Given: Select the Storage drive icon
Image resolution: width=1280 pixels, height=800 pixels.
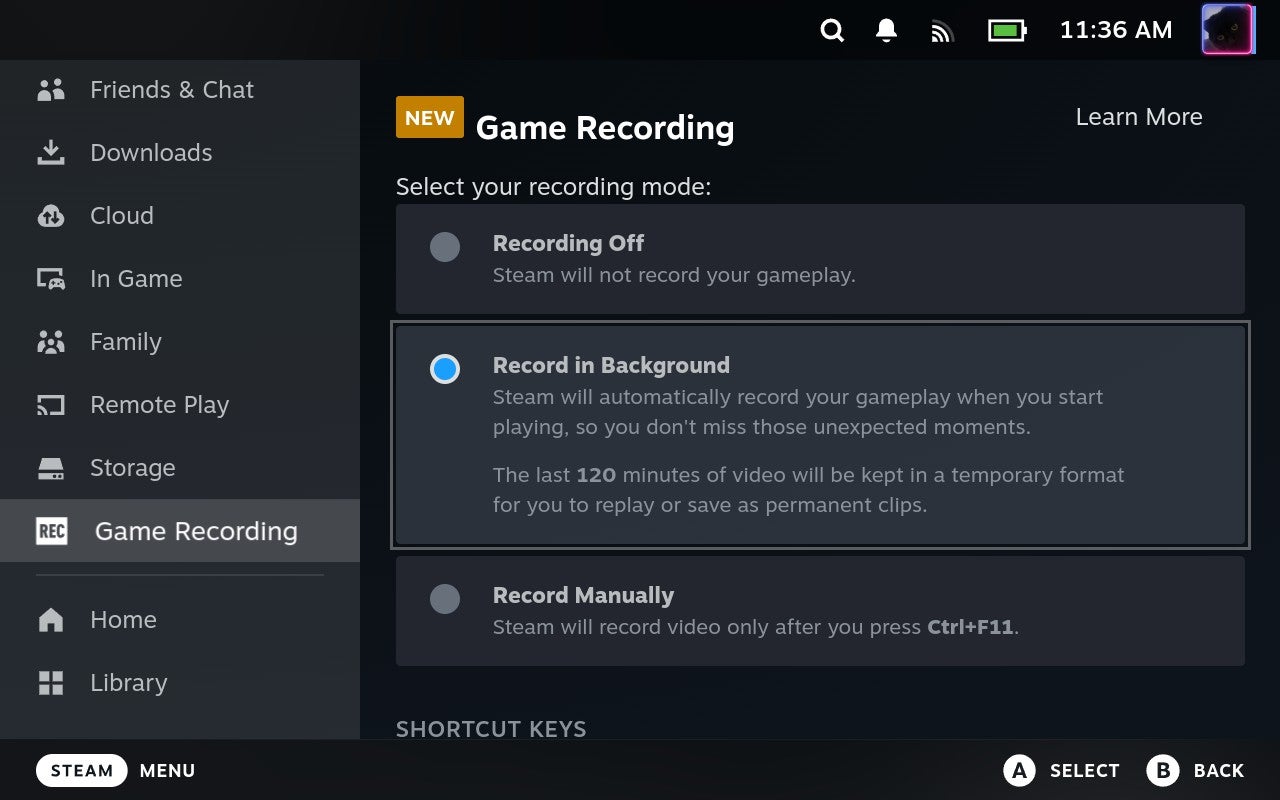Looking at the screenshot, I should tap(50, 467).
